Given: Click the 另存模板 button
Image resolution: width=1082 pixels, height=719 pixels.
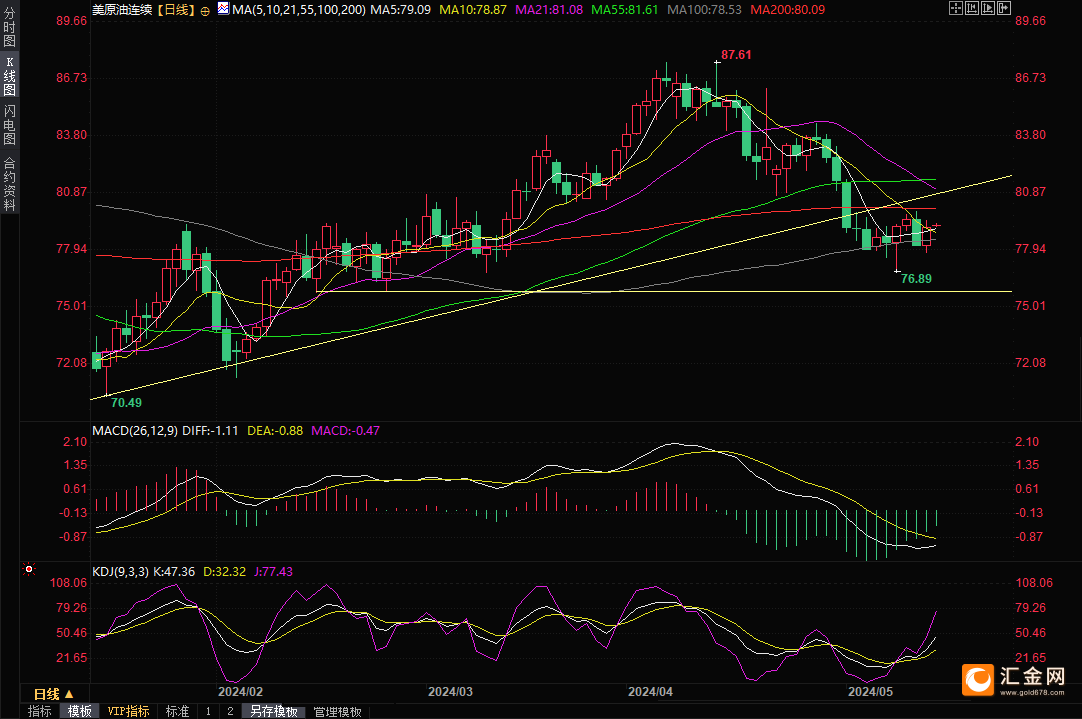Looking at the screenshot, I should (274, 711).
